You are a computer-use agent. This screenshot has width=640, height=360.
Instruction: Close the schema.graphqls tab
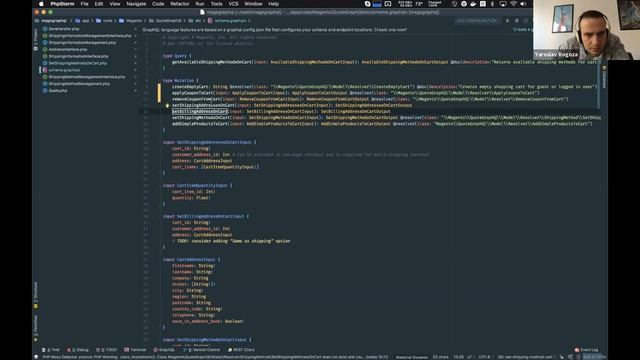tap(136, 70)
